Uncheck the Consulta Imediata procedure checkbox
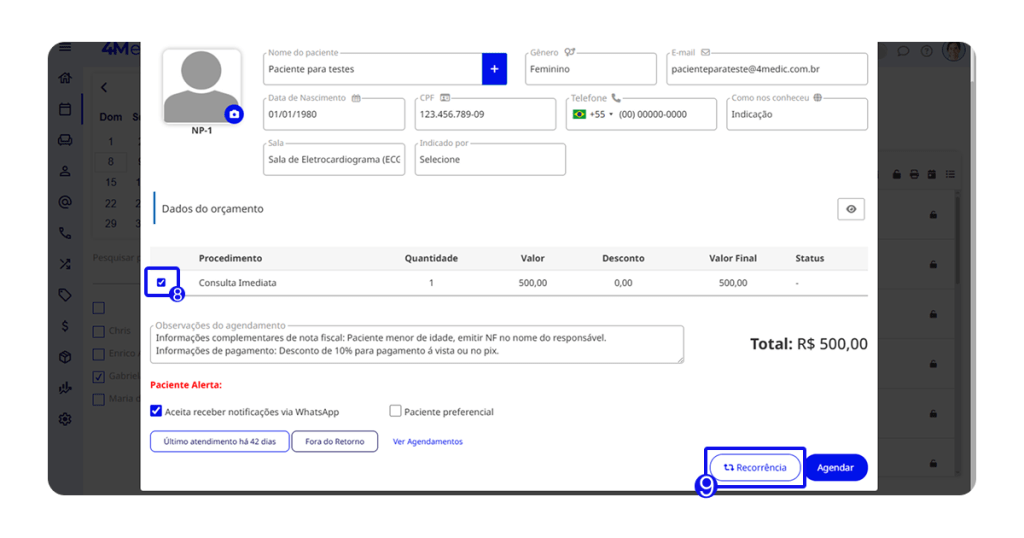The width and height of the screenshot is (1024, 538). point(161,283)
